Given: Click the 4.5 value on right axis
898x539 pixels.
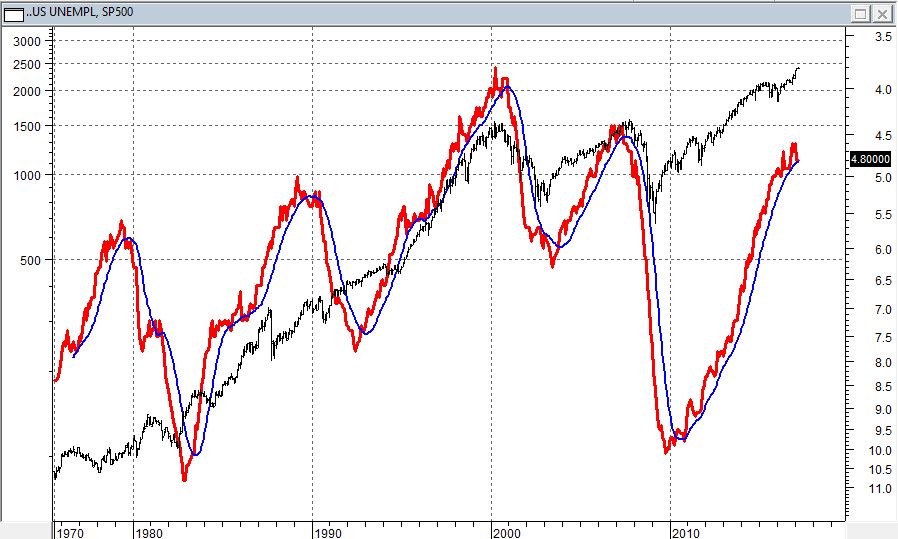Looking at the screenshot, I should click(x=884, y=136).
